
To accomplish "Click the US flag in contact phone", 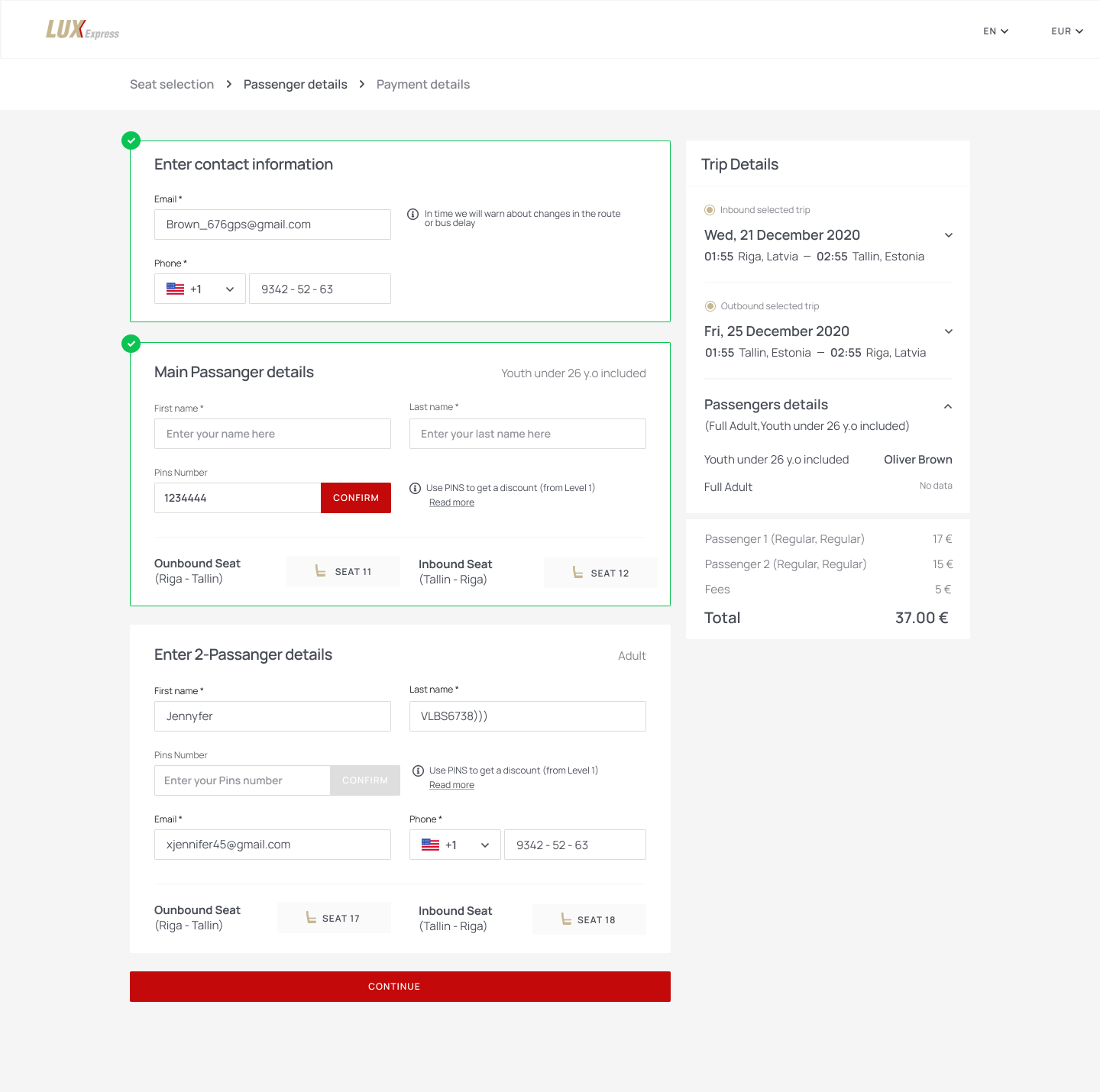I will tap(176, 289).
